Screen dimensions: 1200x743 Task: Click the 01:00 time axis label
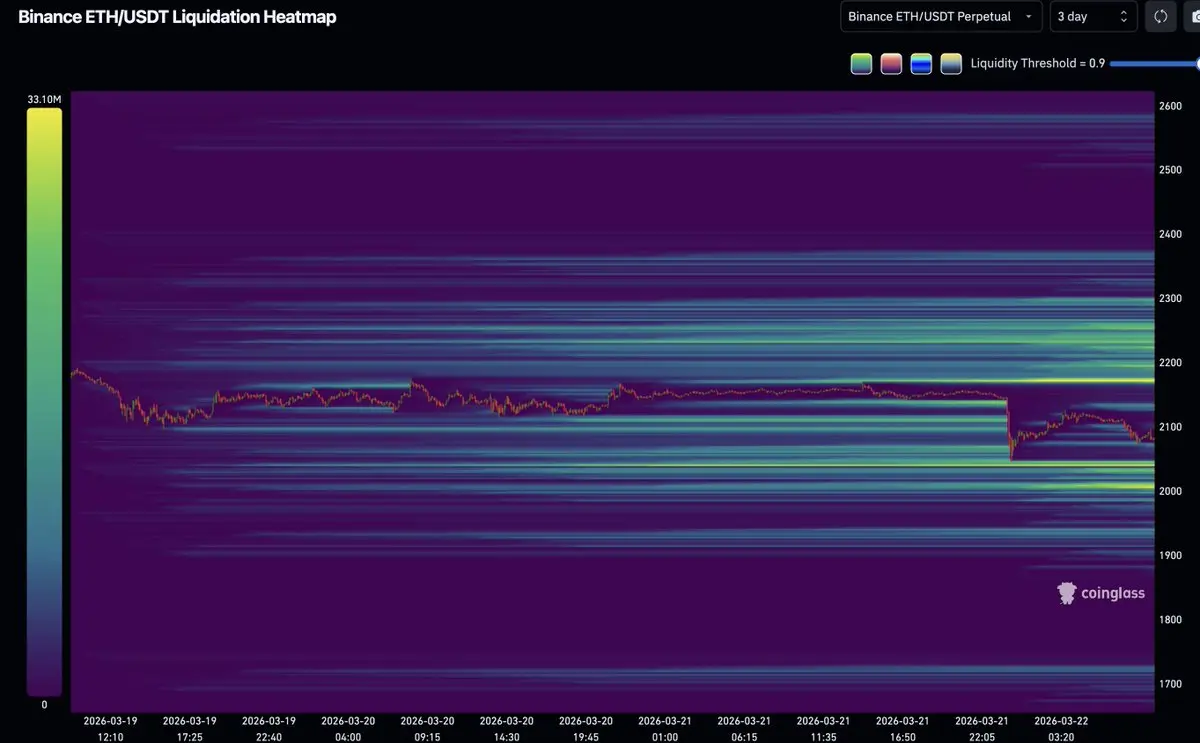[x=664, y=737]
